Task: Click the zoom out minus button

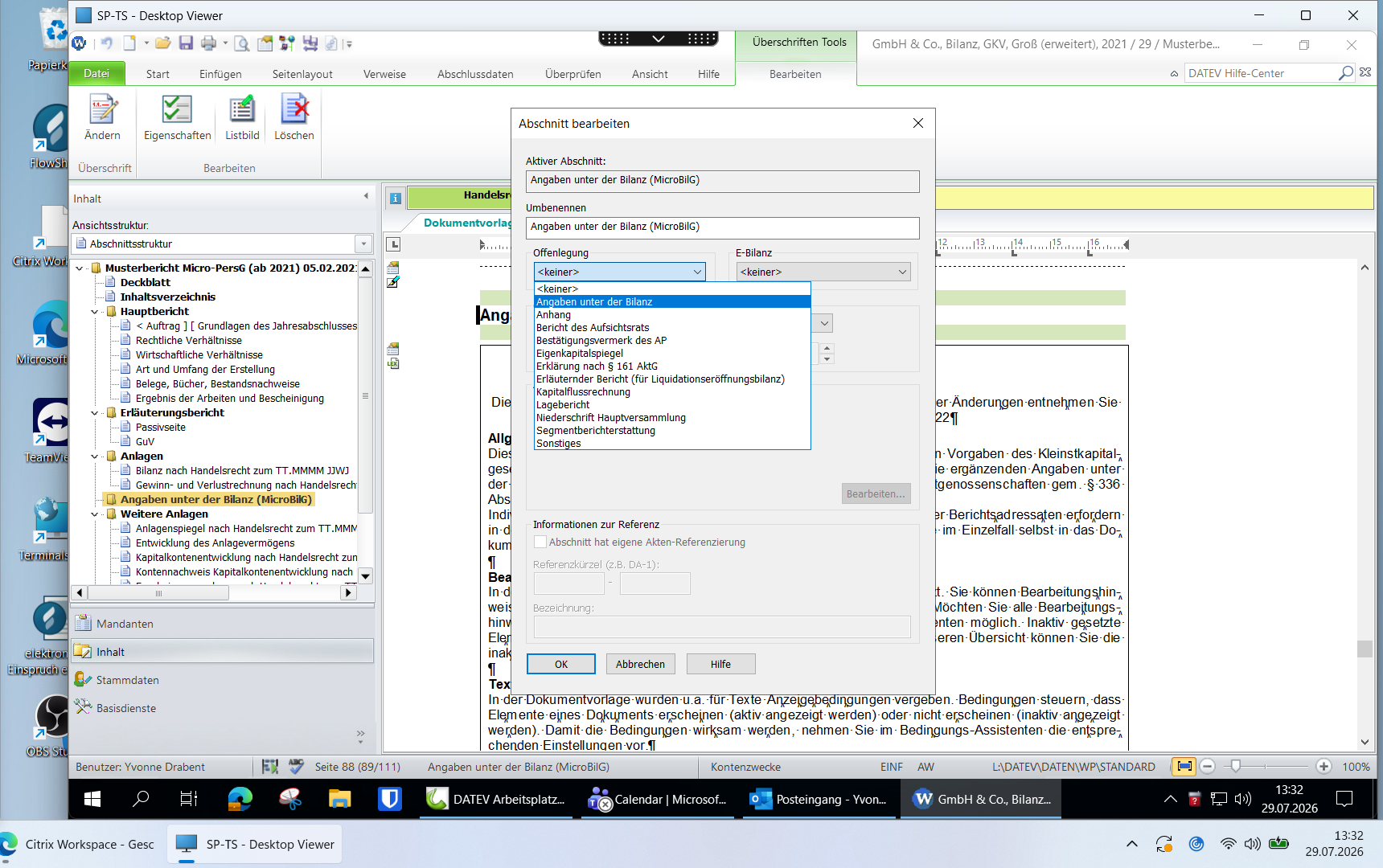Action: coord(1207,767)
